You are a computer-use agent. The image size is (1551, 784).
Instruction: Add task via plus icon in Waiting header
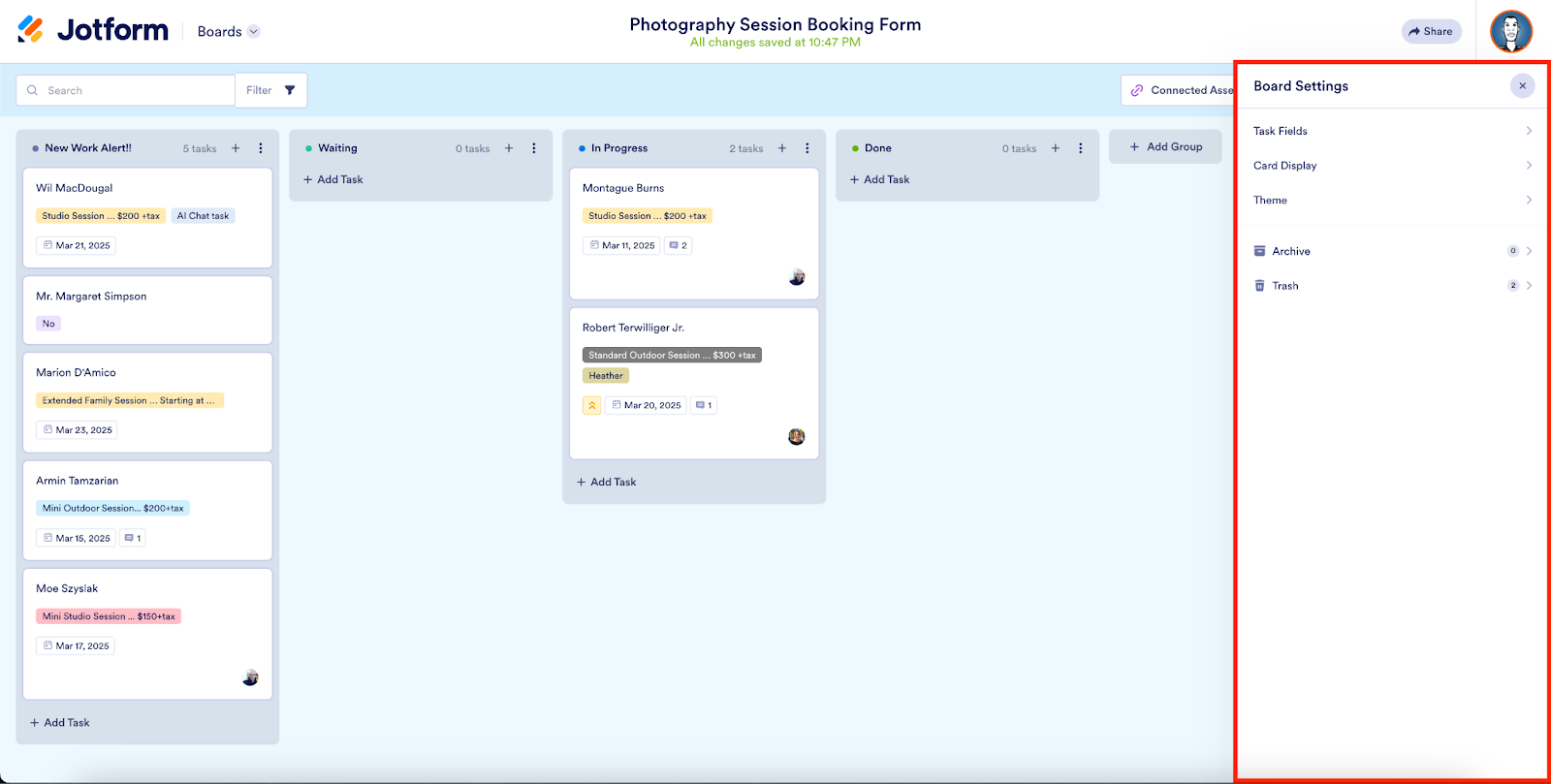click(x=509, y=148)
